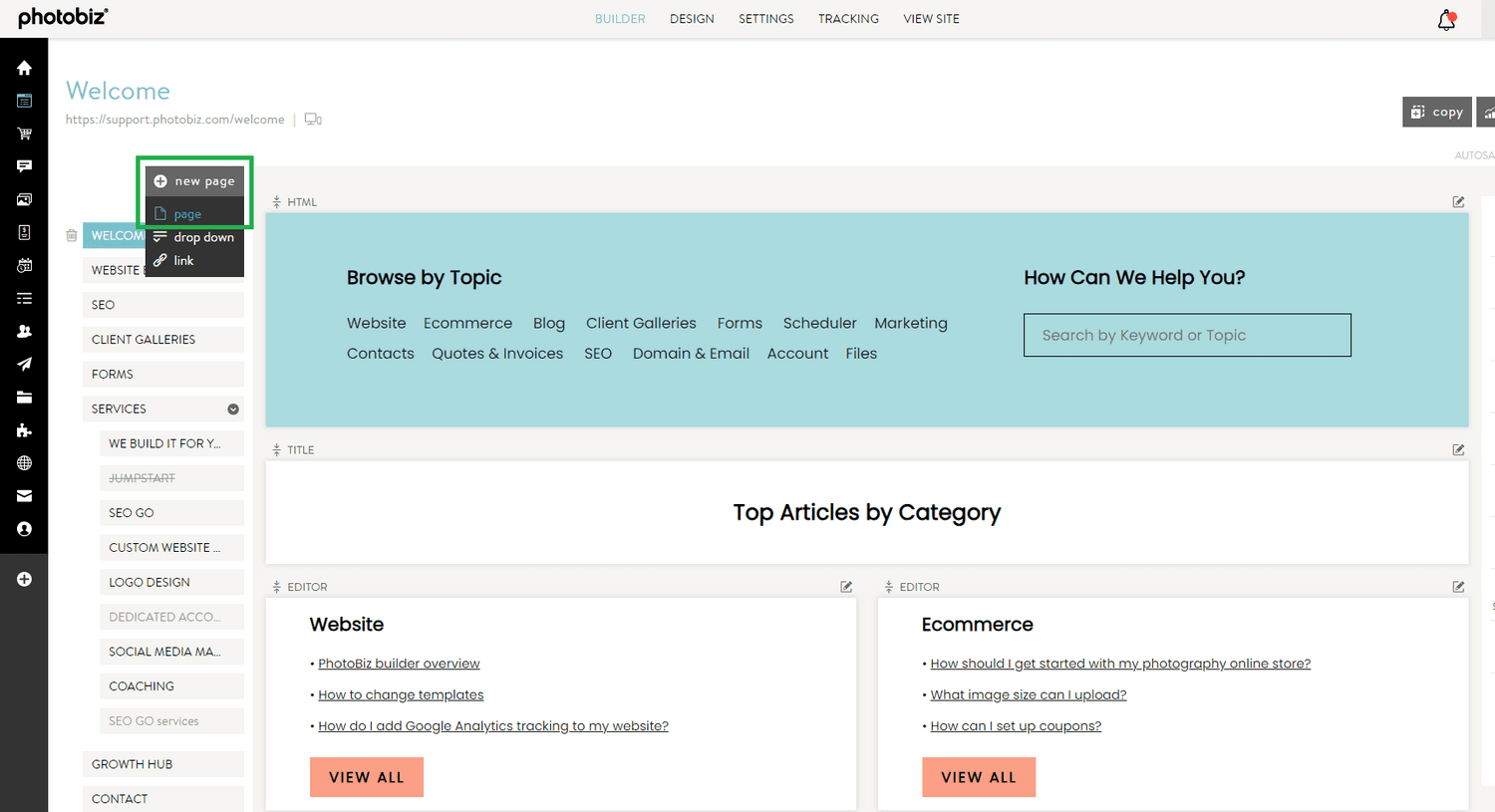Open the calendar scheduler sidebar icon
1495x812 pixels.
pos(24,266)
